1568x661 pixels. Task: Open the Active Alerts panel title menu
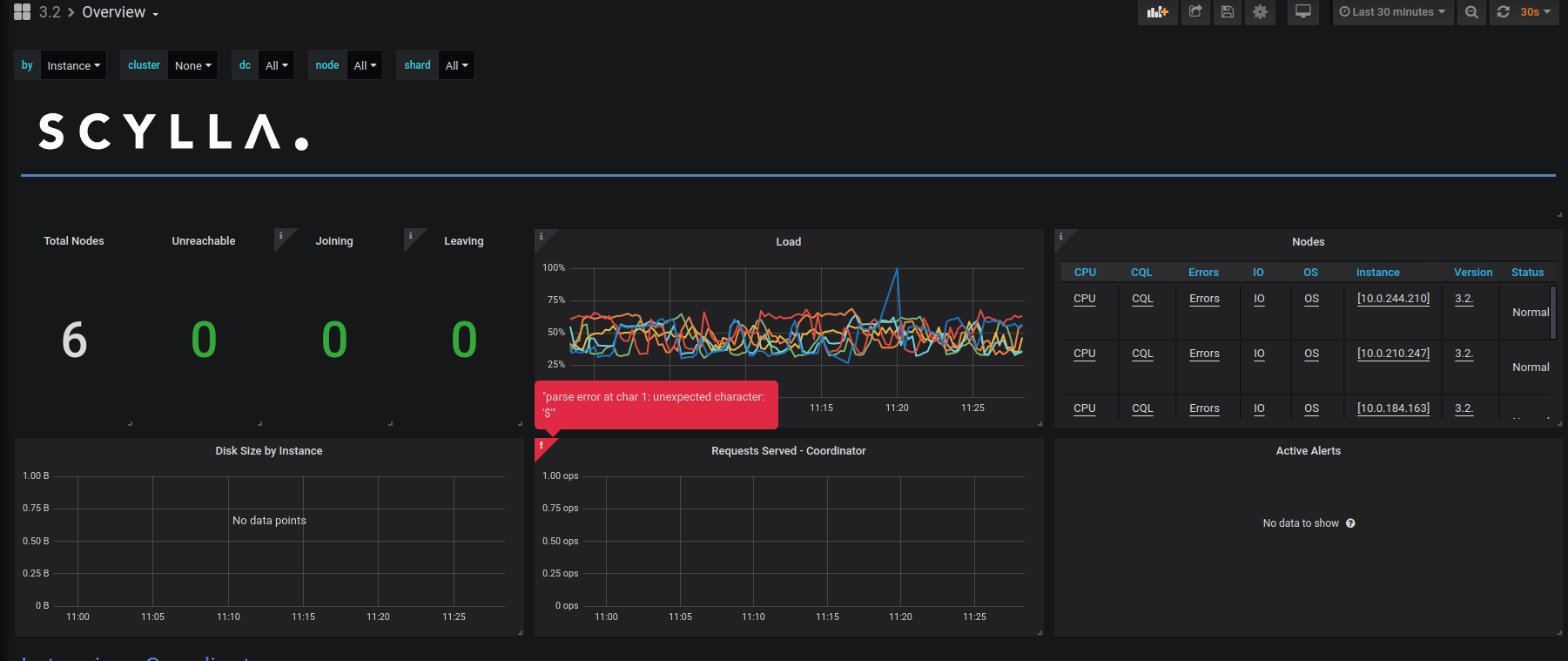(1309, 451)
